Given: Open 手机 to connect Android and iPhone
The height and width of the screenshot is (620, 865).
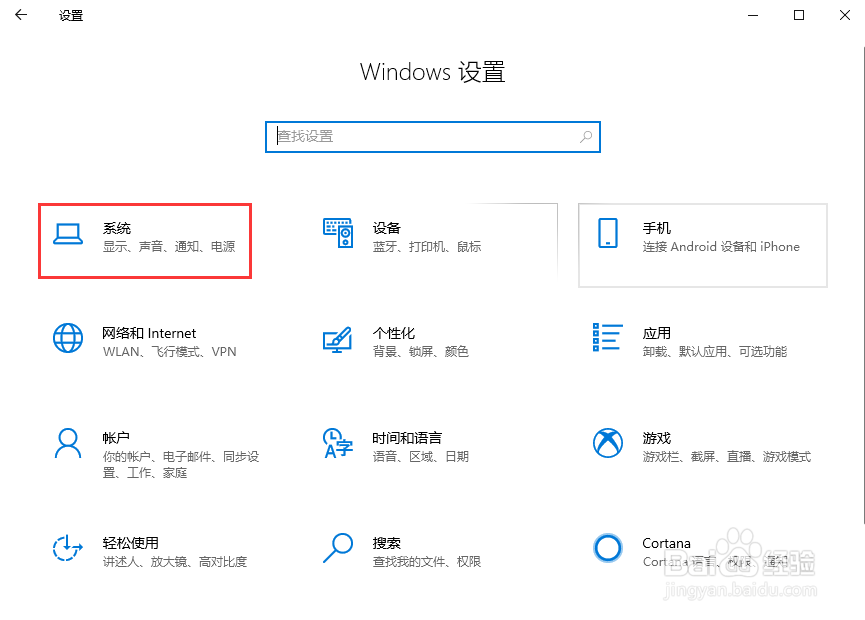Looking at the screenshot, I should pos(700,245).
